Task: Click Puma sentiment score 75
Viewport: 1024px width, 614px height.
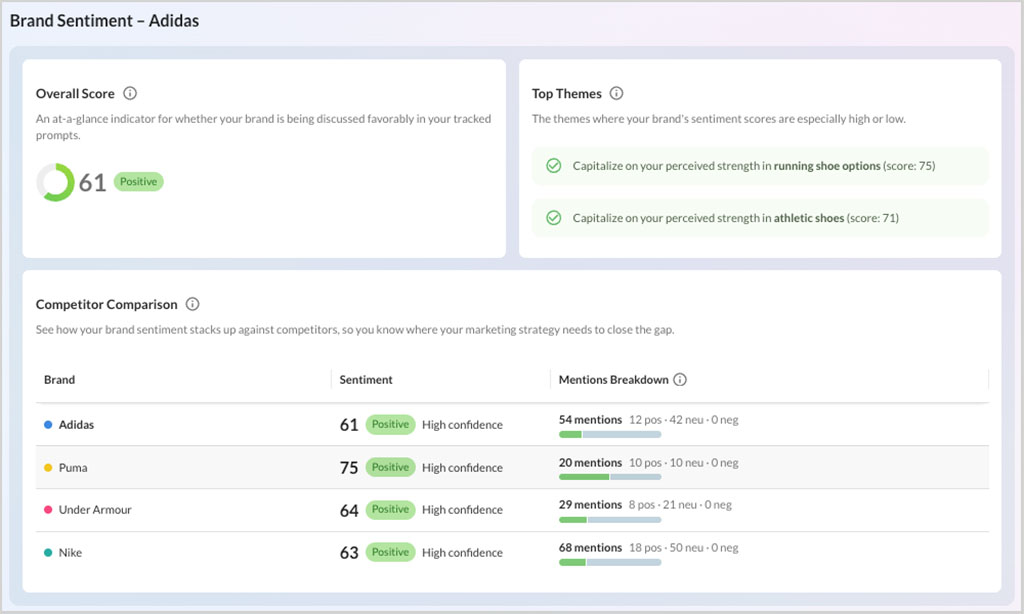Action: point(349,468)
